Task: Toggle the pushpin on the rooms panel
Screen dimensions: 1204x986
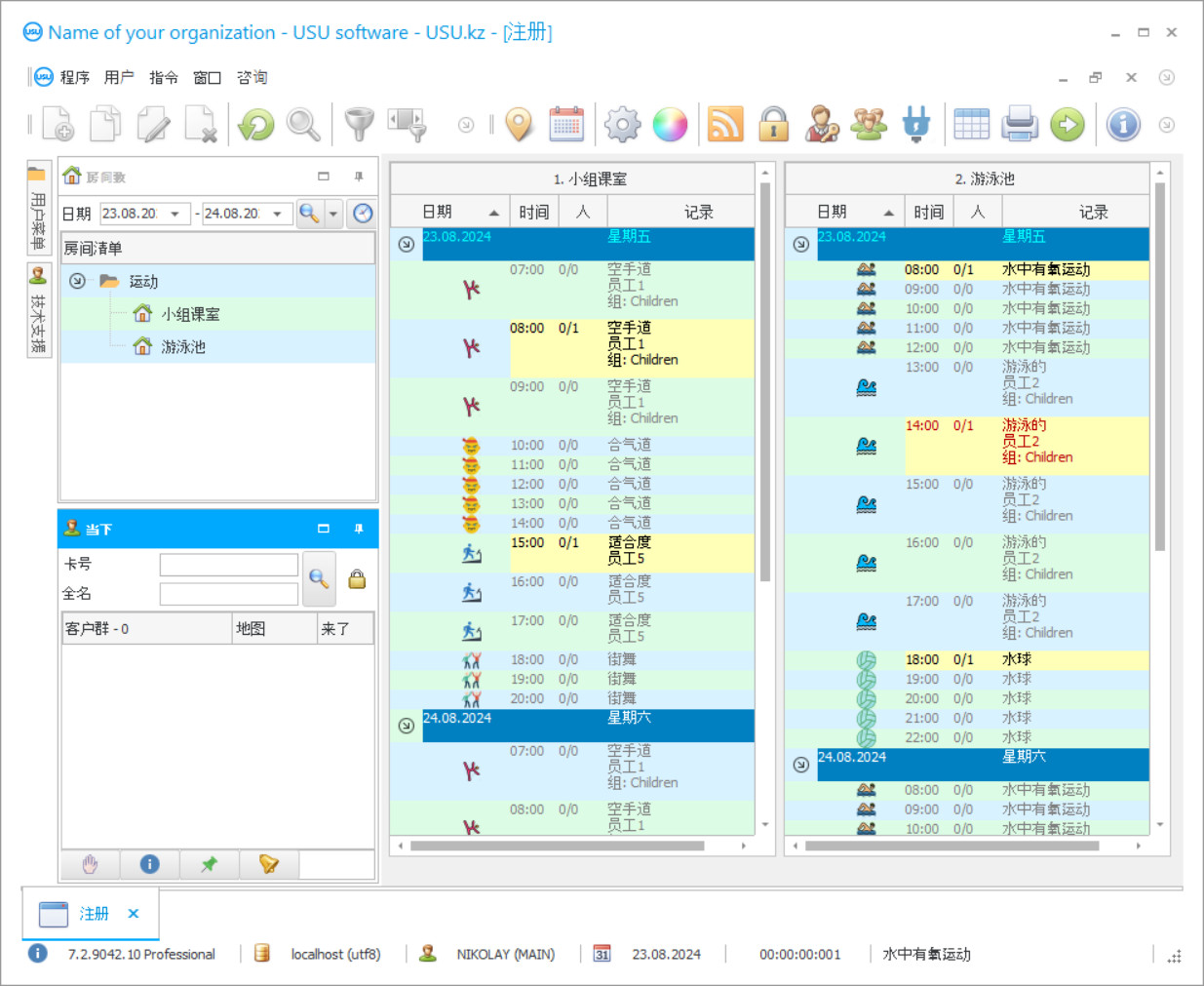Action: coord(359,177)
